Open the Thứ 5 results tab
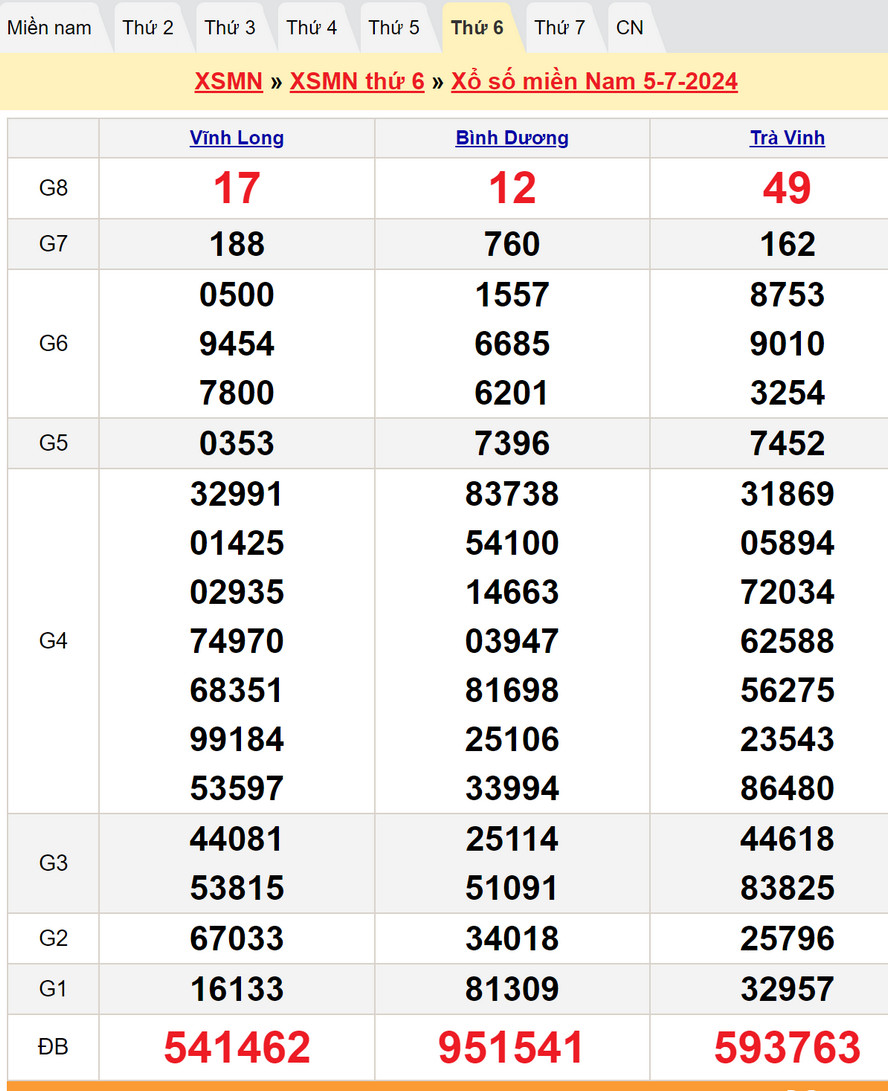The height and width of the screenshot is (1091, 888). click(x=394, y=28)
